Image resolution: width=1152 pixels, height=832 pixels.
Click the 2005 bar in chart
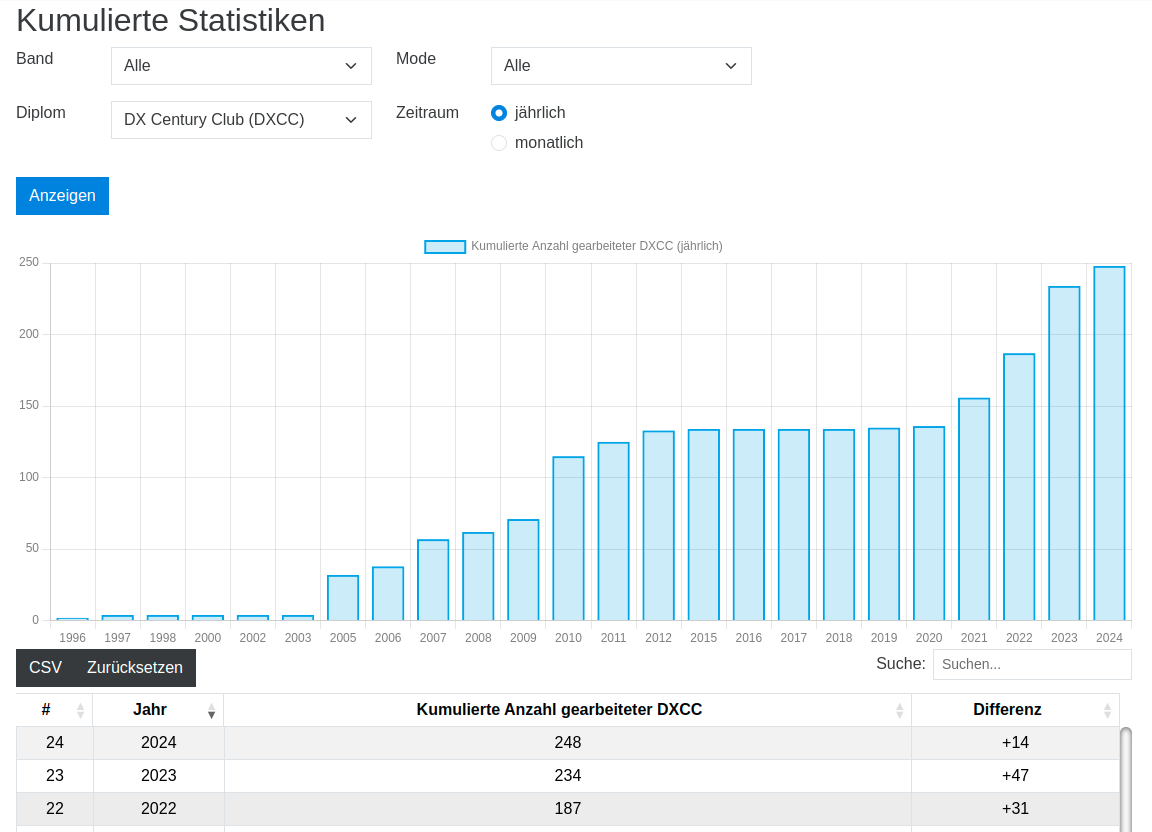click(343, 598)
